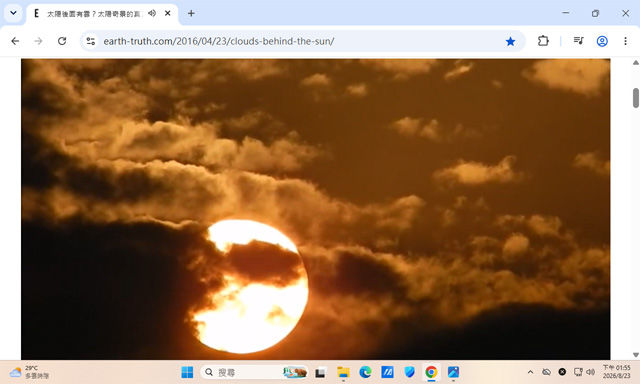Open the volume speaker tray icon
Screen dimensions: 640x384
click(x=590, y=372)
